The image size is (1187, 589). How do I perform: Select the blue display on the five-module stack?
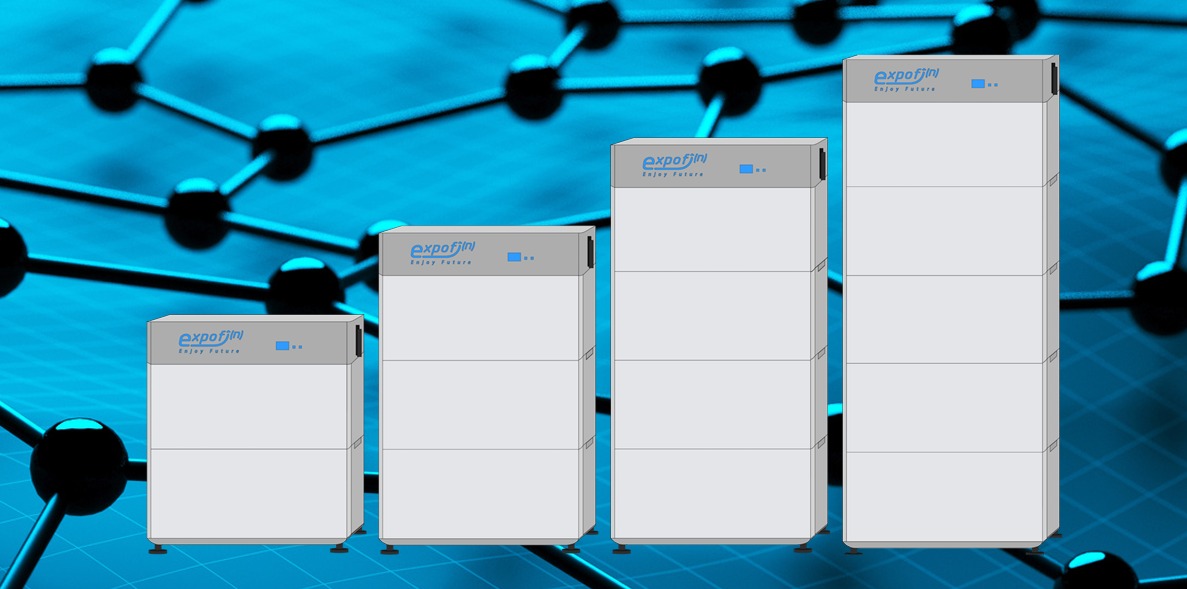(978, 83)
